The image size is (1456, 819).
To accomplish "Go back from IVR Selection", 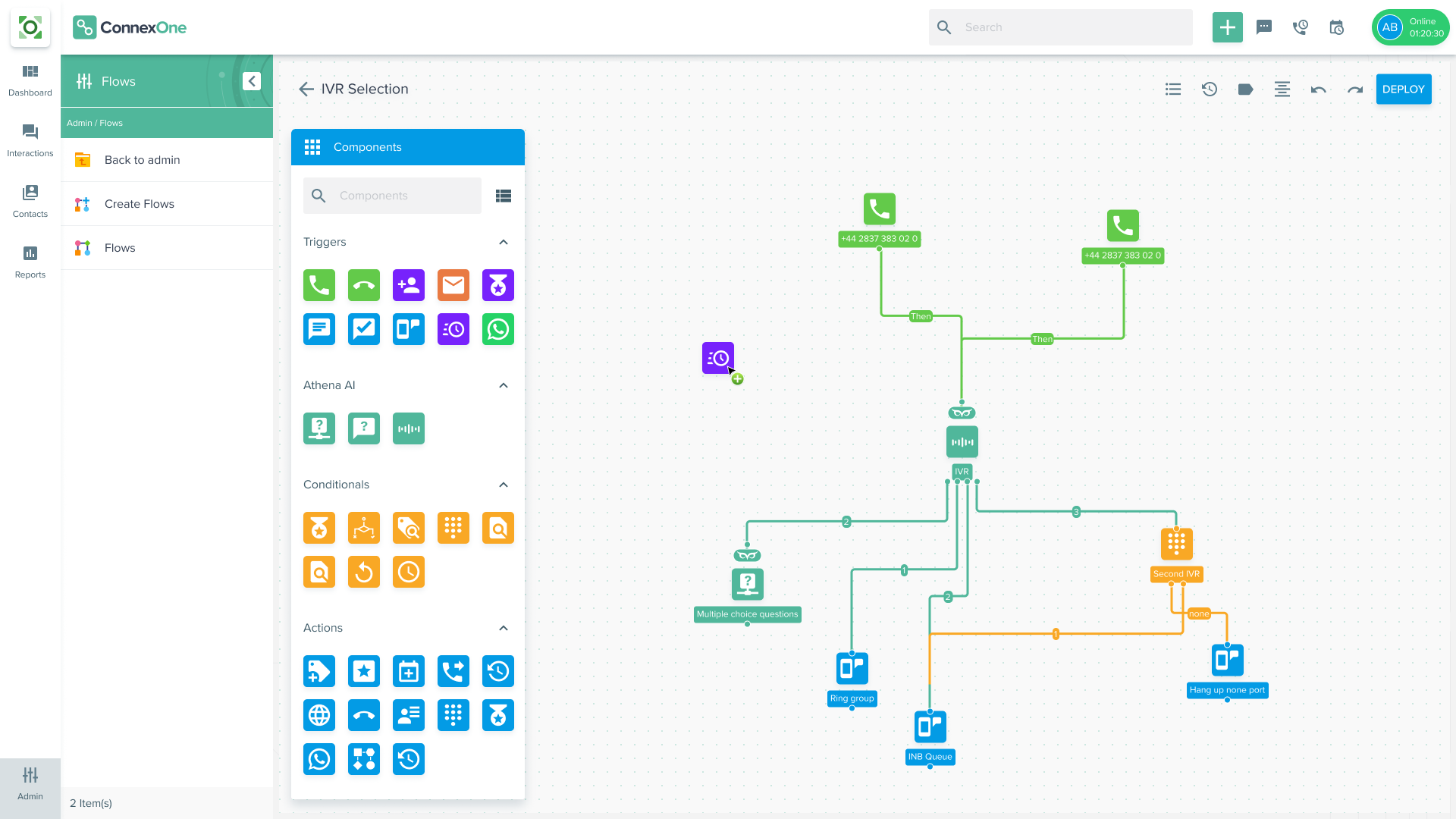I will (306, 89).
